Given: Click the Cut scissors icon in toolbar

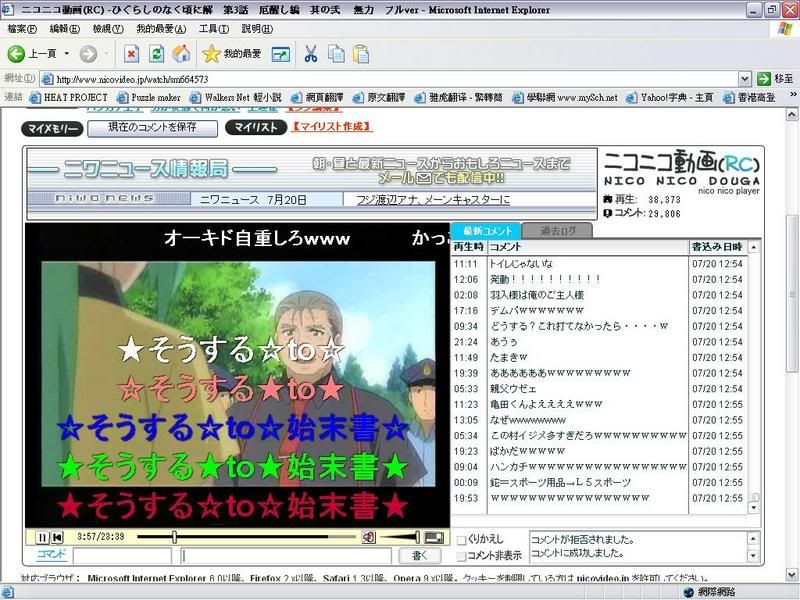Looking at the screenshot, I should point(311,53).
